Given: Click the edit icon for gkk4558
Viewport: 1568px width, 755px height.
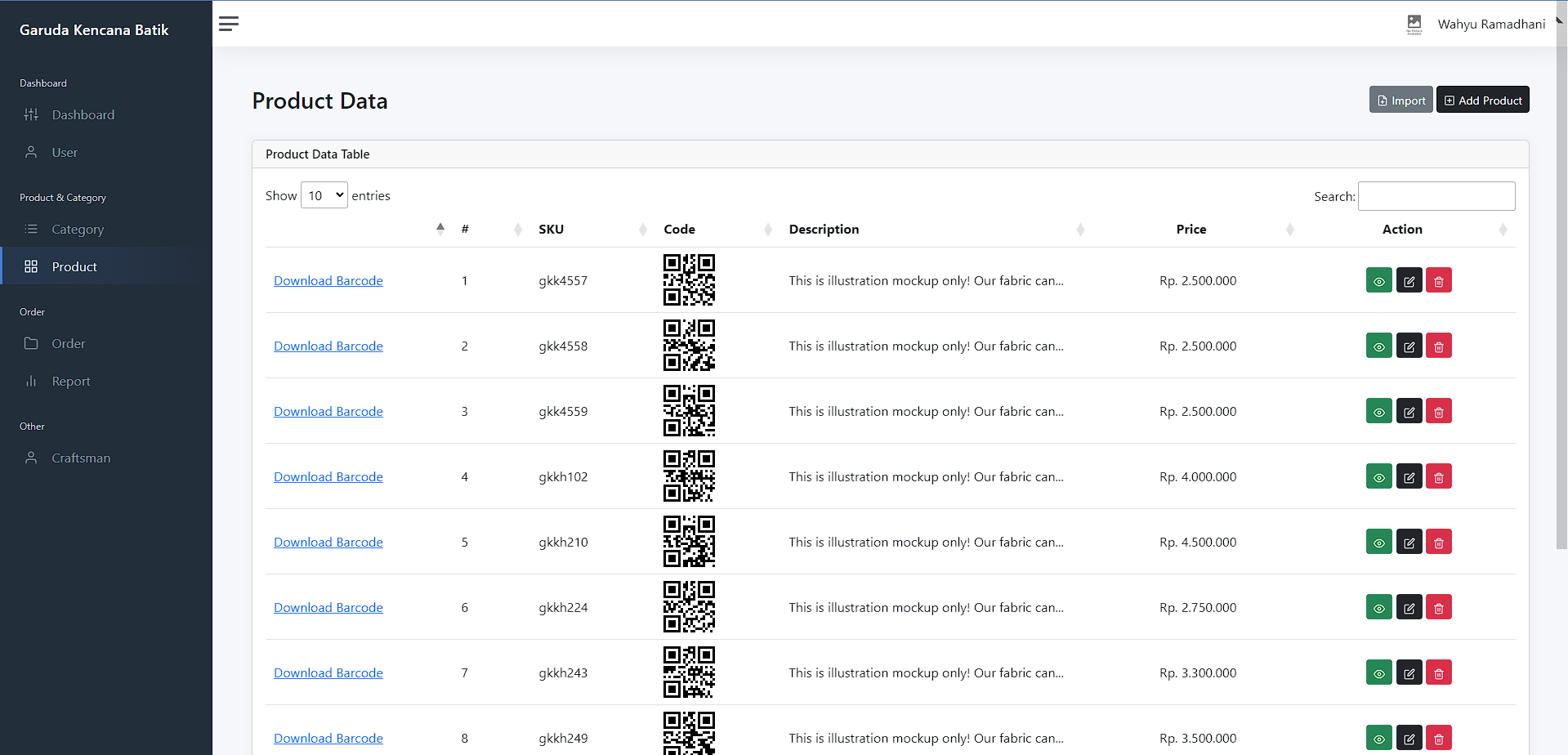Looking at the screenshot, I should [x=1409, y=346].
